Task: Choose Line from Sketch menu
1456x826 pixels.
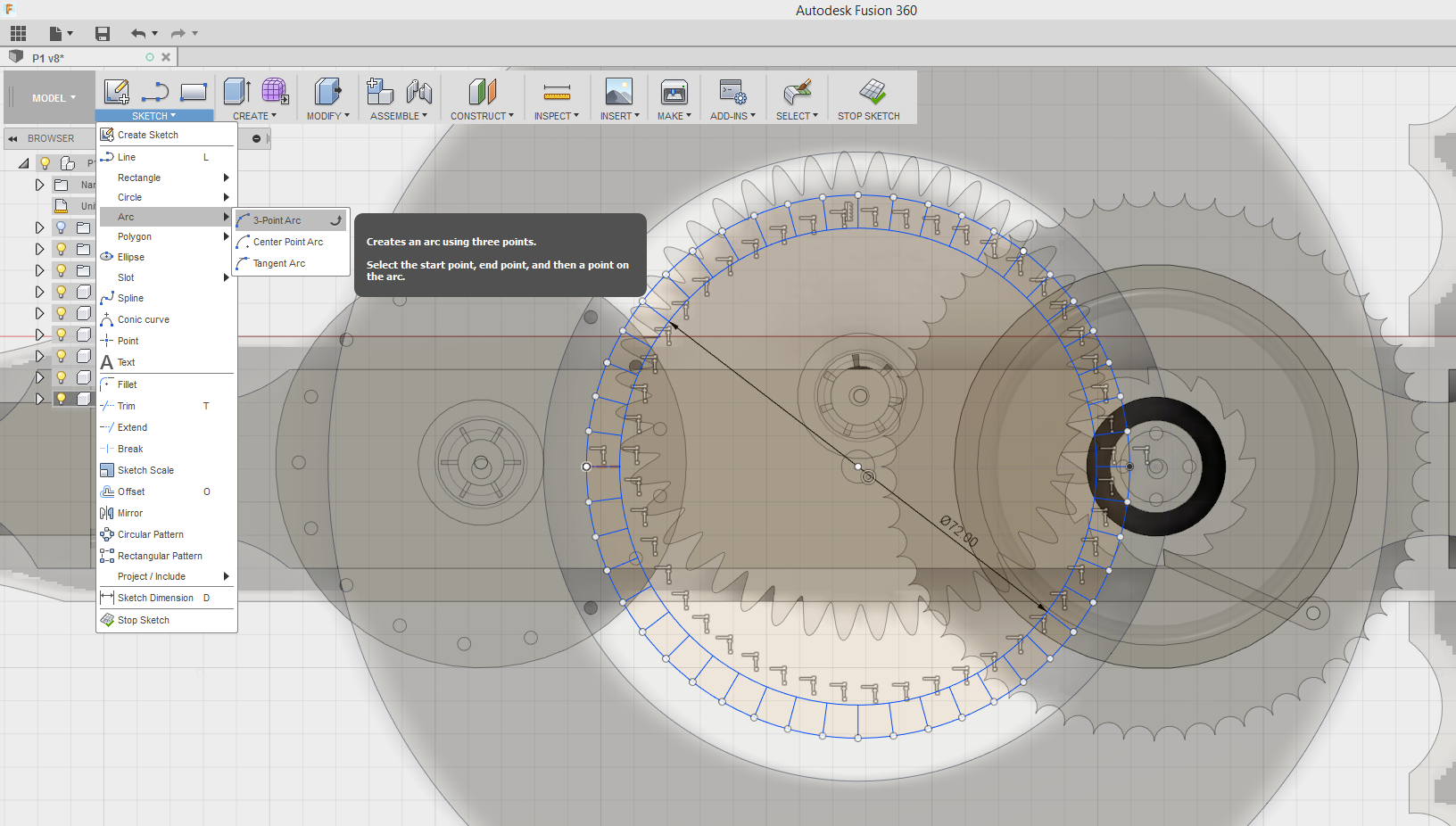Action: pos(167,157)
